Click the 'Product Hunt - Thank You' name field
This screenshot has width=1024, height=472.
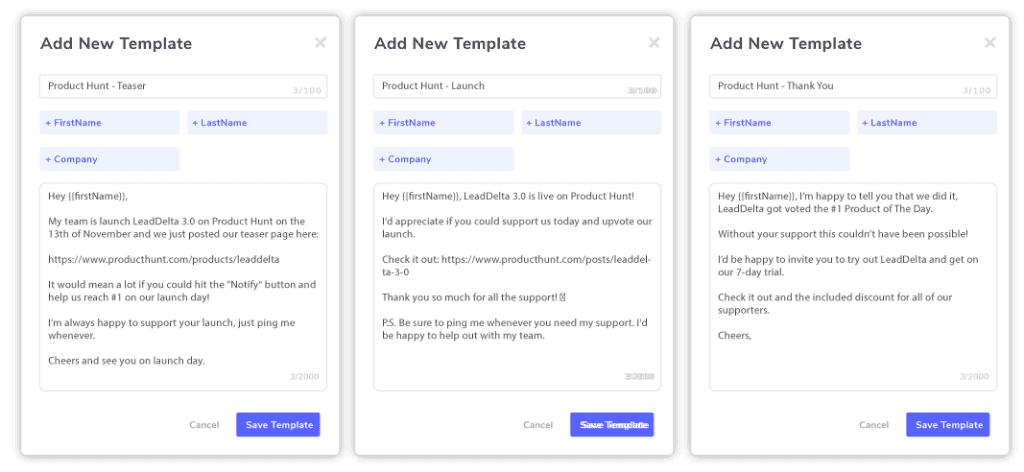pyautogui.click(x=853, y=86)
